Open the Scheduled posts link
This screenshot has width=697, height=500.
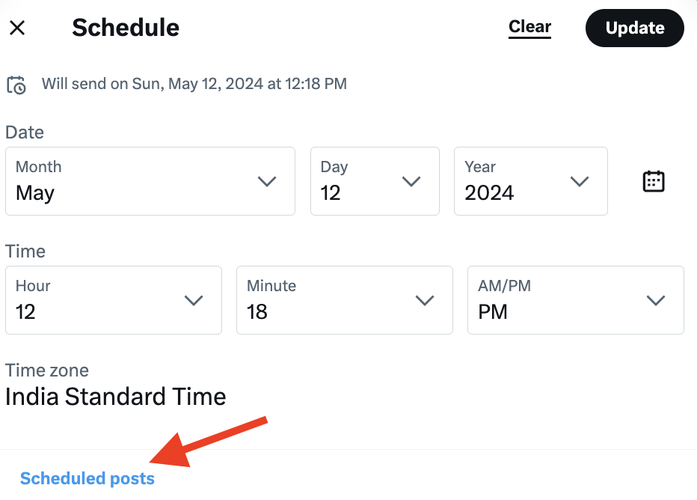(x=88, y=478)
